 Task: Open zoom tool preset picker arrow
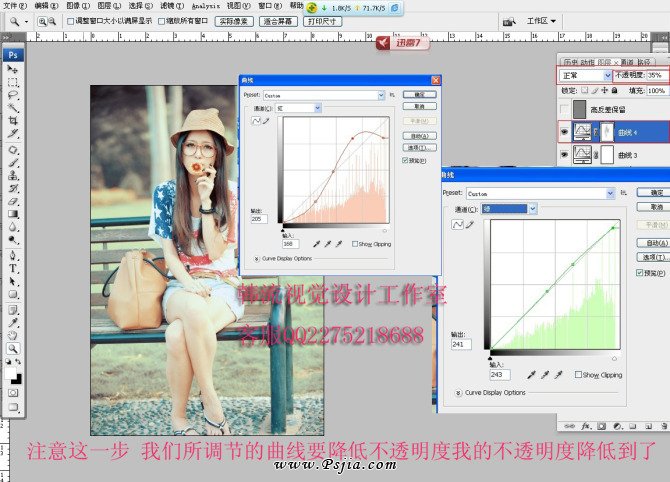[x=26, y=21]
